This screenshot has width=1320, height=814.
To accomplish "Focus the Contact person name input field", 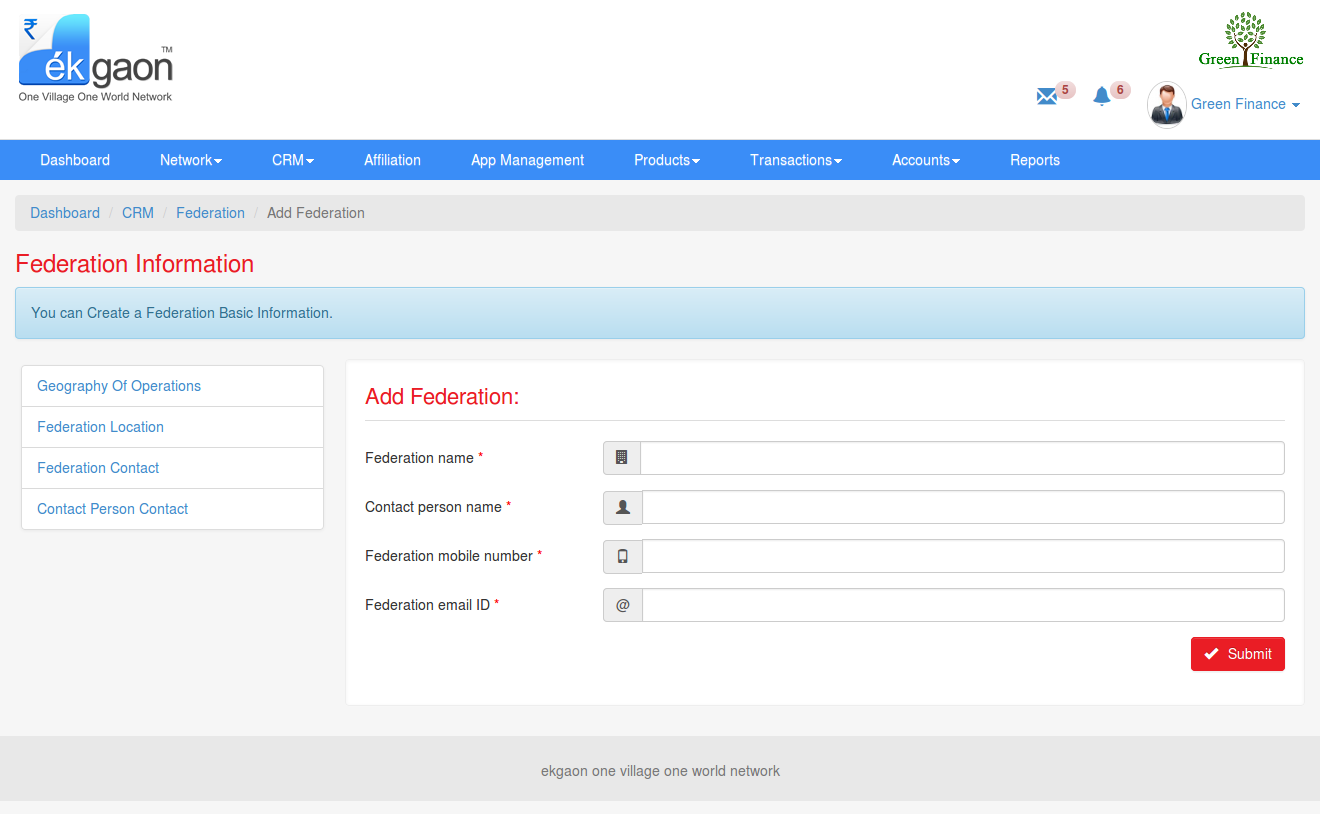I will coord(963,507).
